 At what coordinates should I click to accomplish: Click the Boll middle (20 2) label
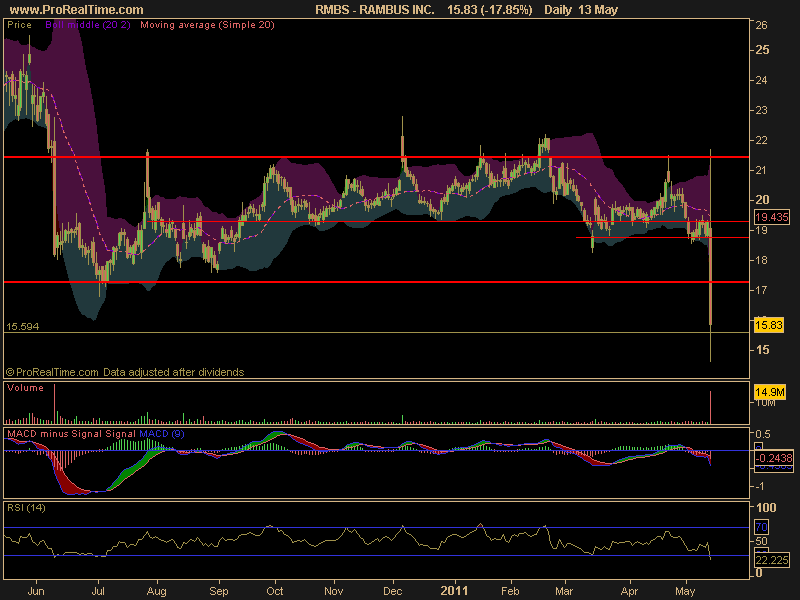(88, 24)
